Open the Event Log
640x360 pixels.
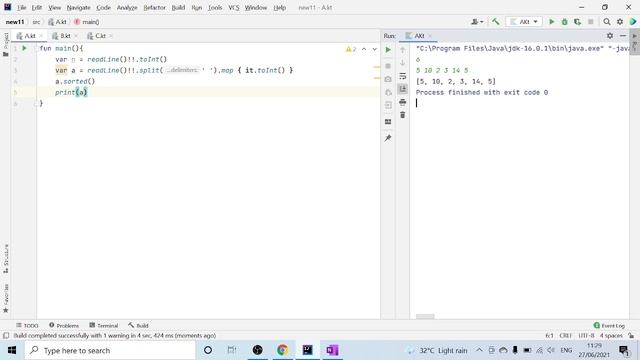pyautogui.click(x=609, y=325)
